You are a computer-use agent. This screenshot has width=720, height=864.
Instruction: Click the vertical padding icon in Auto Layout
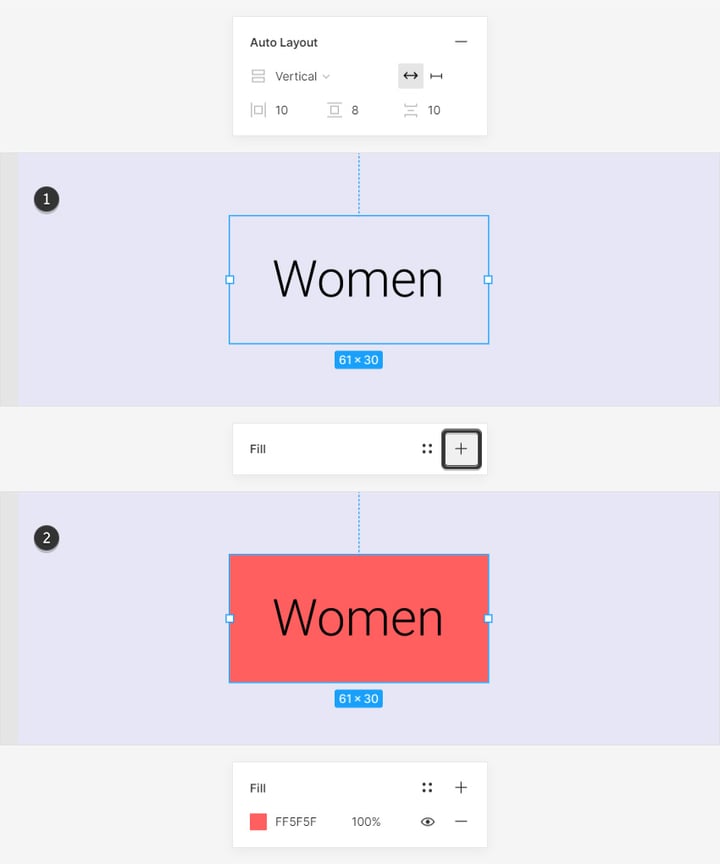click(335, 110)
